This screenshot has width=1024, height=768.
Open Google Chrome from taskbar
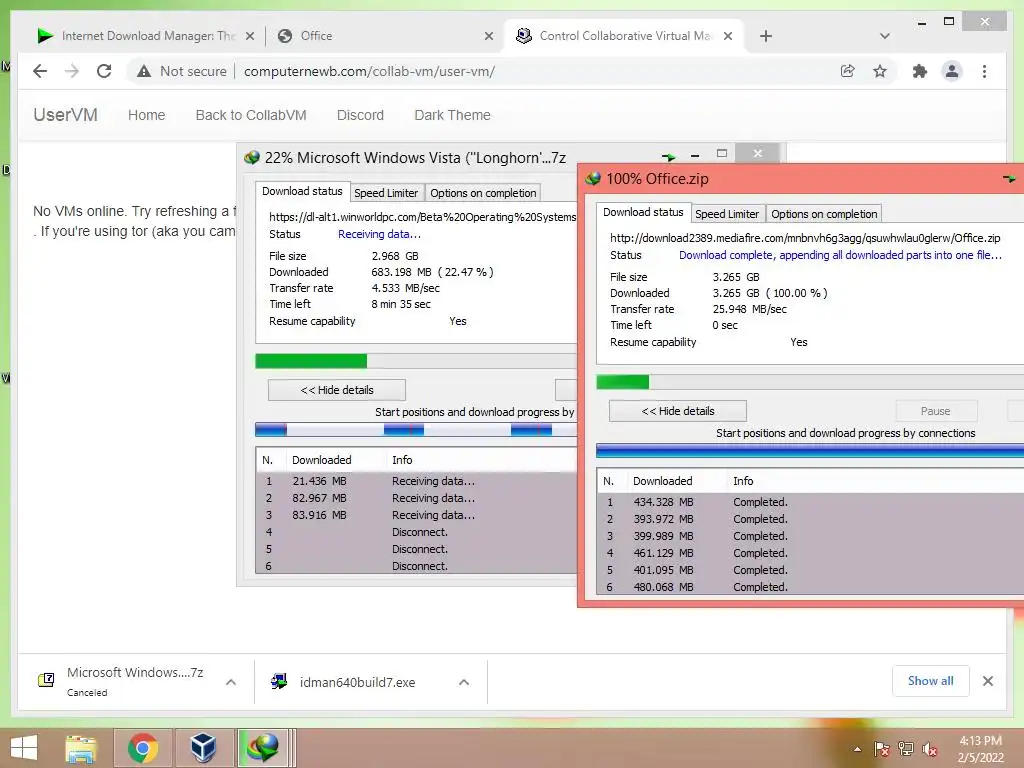click(x=143, y=748)
